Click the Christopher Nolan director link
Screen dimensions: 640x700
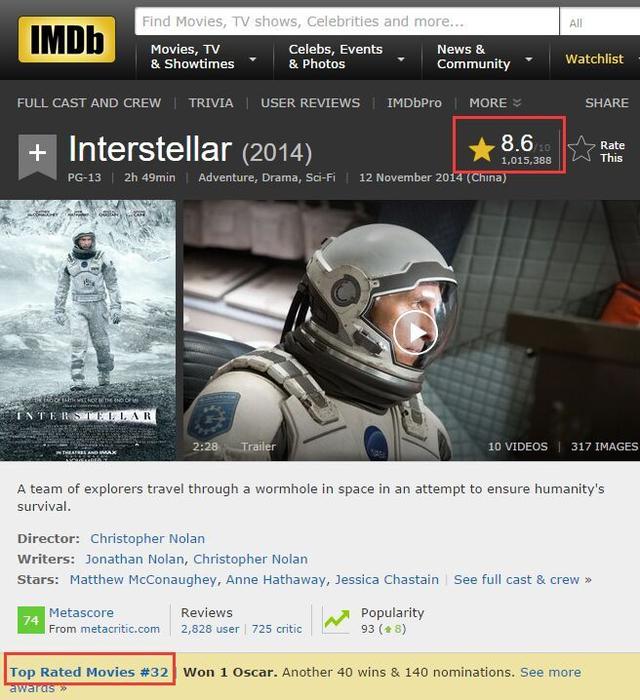147,538
